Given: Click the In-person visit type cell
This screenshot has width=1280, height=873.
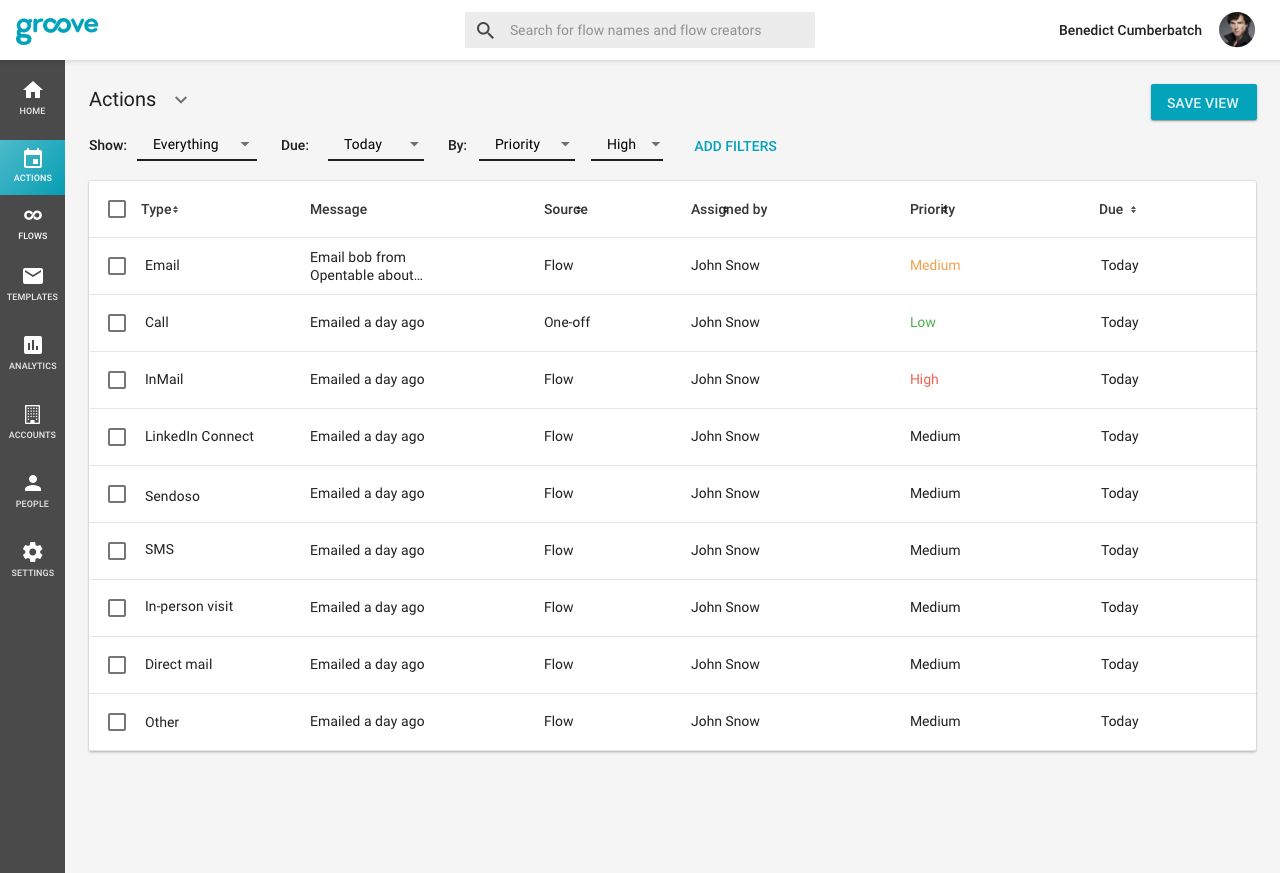Looking at the screenshot, I should tap(189, 606).
